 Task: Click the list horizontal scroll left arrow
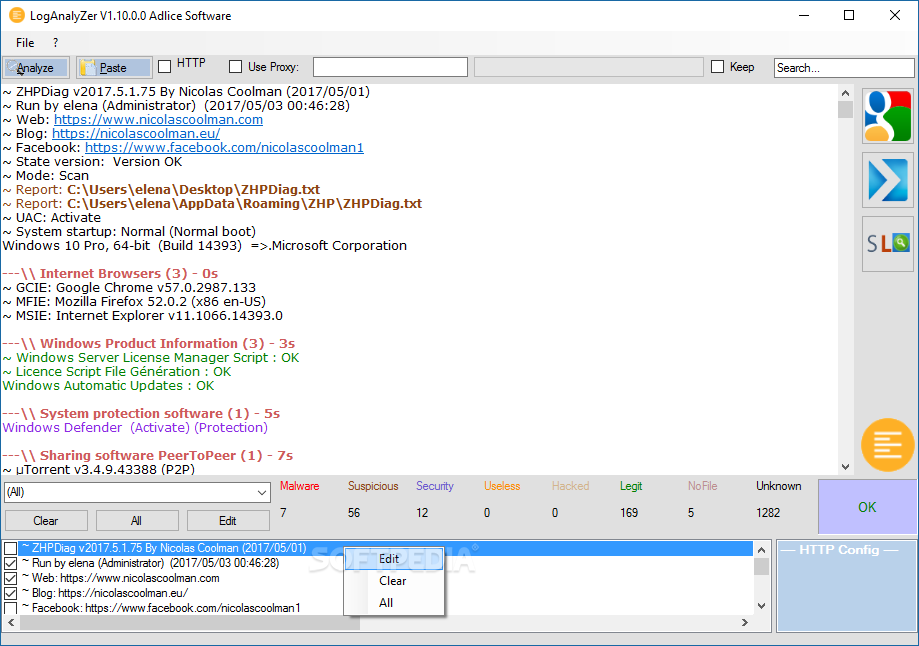click(11, 623)
